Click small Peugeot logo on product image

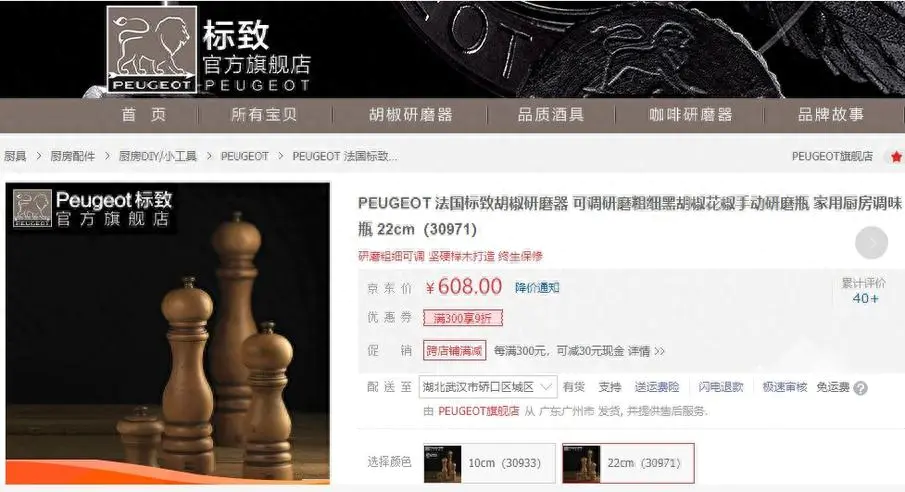pos(32,208)
